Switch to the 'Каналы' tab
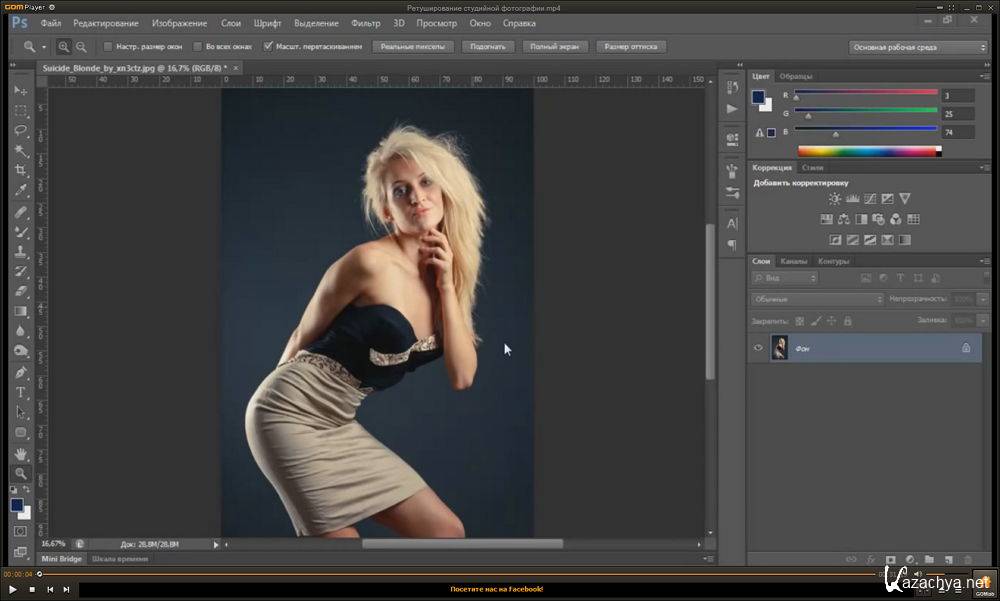The image size is (1000, 601). tap(794, 262)
